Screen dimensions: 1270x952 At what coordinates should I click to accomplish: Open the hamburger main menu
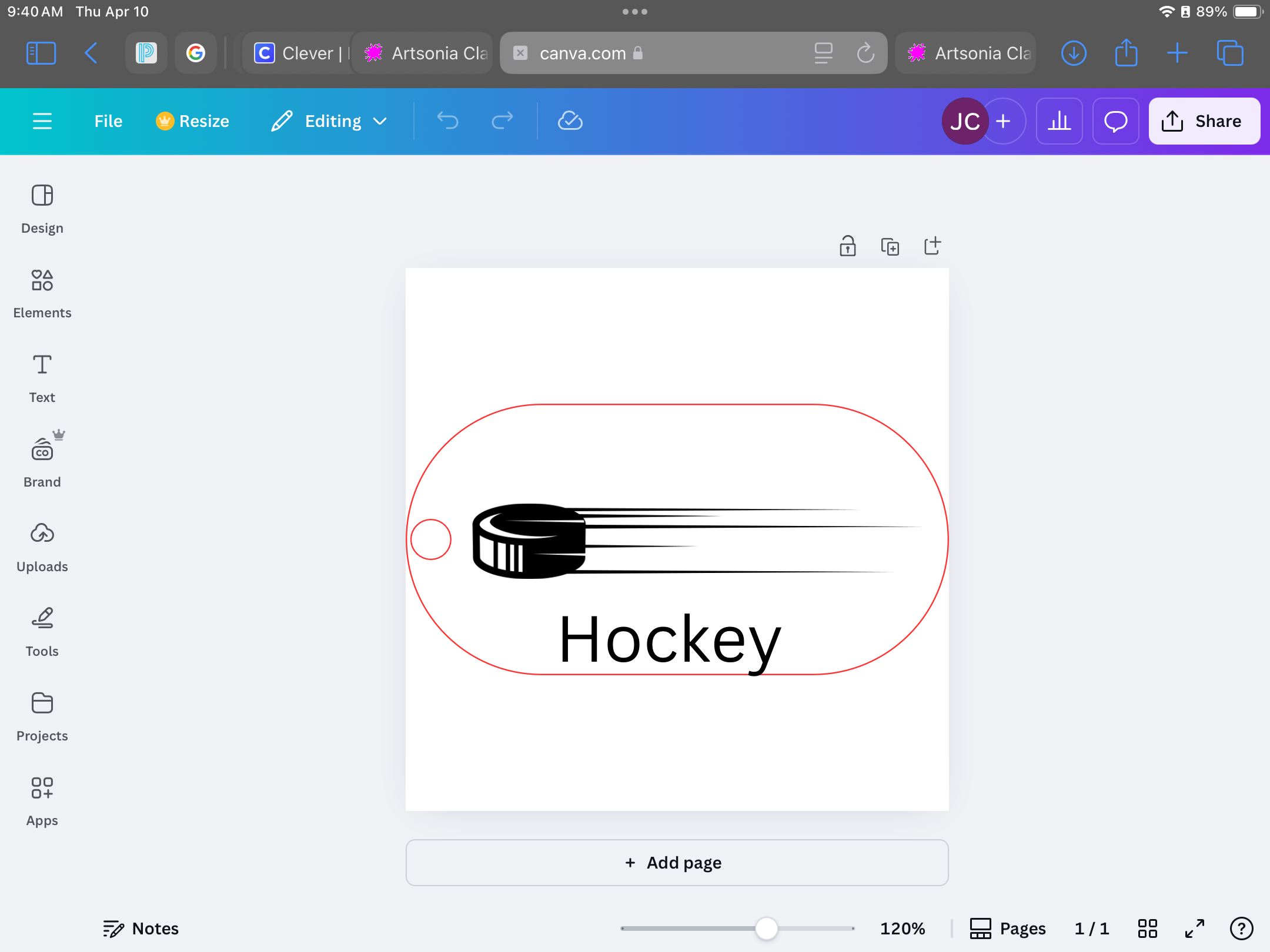(42, 121)
